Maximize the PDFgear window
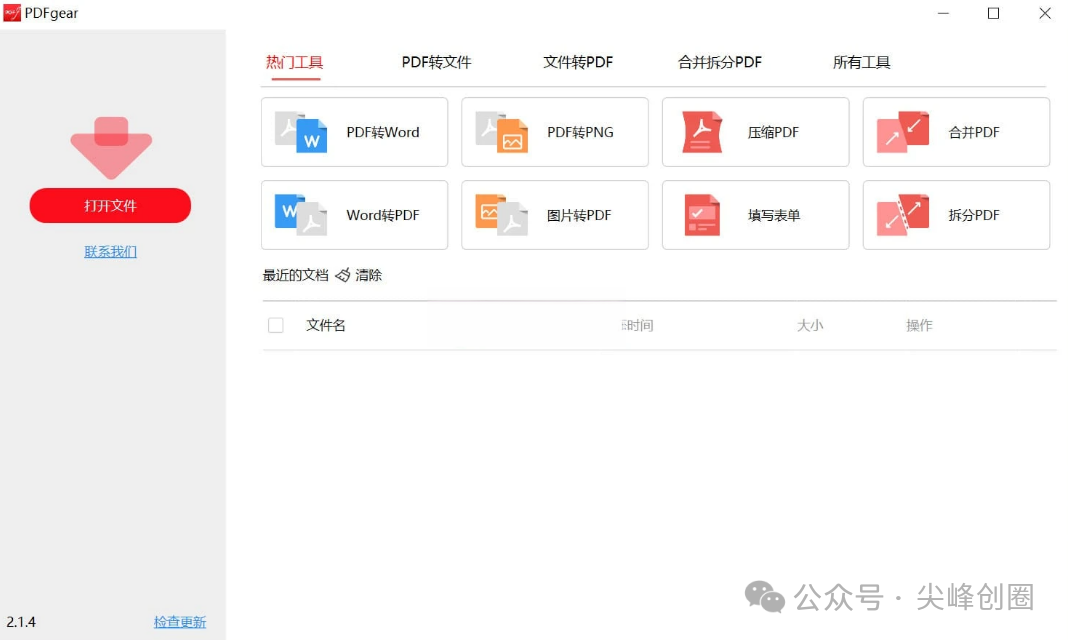 click(x=994, y=13)
